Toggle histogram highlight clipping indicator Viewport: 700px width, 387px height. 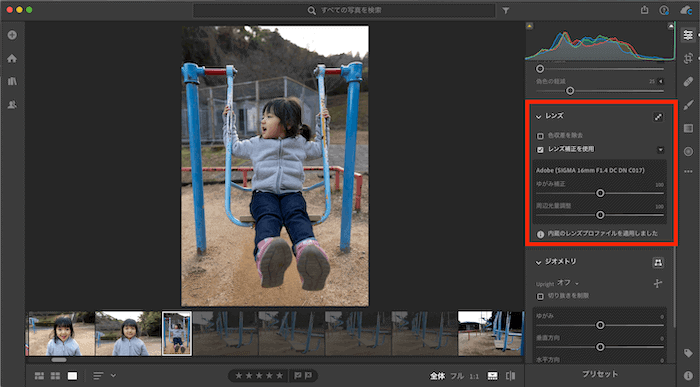click(671, 26)
